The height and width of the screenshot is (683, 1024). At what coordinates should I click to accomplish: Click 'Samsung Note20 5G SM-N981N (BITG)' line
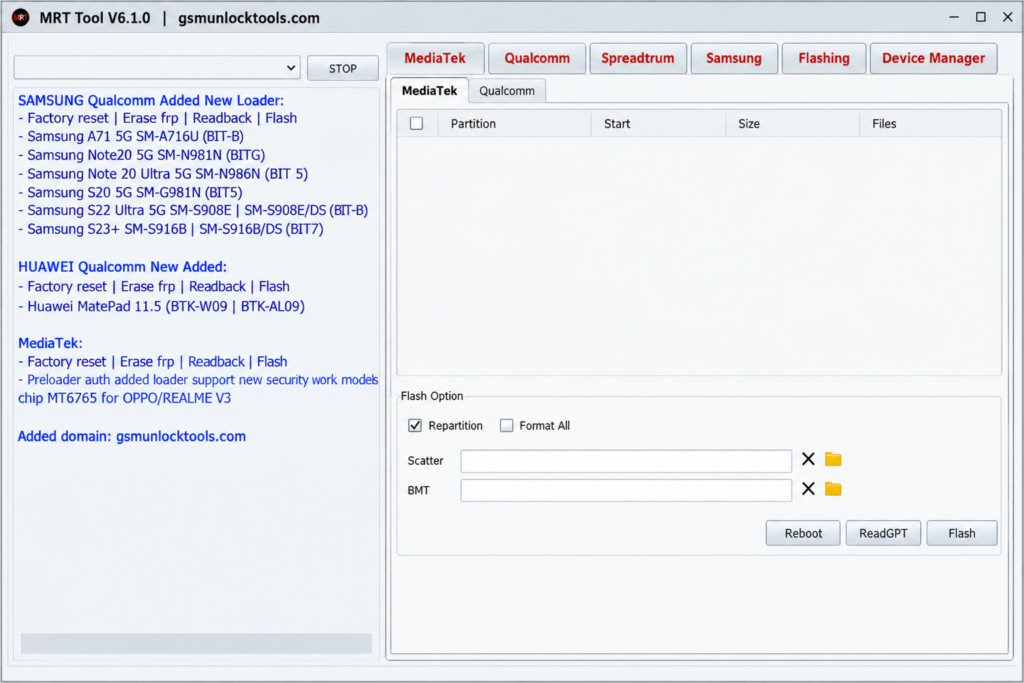(x=142, y=155)
